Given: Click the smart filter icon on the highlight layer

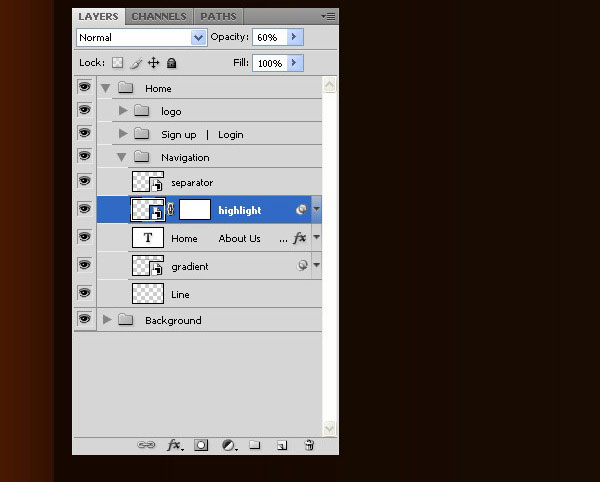Looking at the screenshot, I should click(x=302, y=209).
